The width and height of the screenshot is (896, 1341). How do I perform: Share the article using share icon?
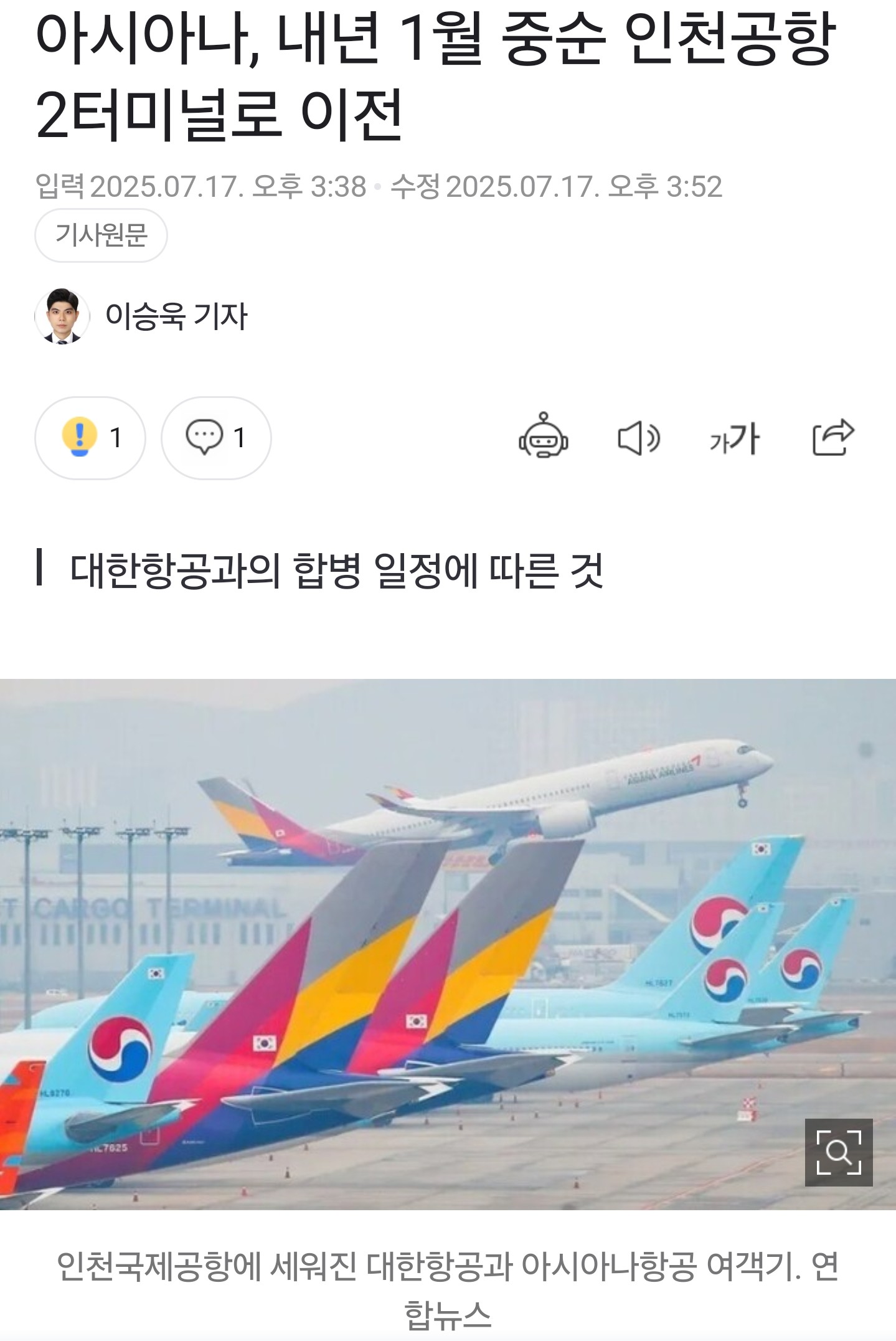pyautogui.click(x=833, y=437)
